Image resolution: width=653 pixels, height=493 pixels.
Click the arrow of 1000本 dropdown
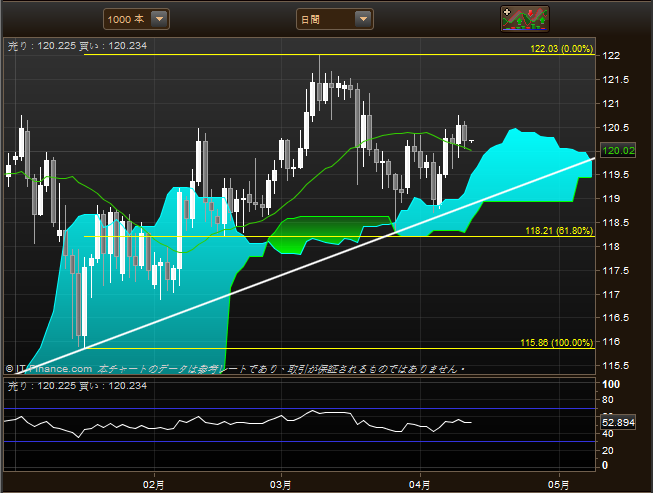coord(159,19)
